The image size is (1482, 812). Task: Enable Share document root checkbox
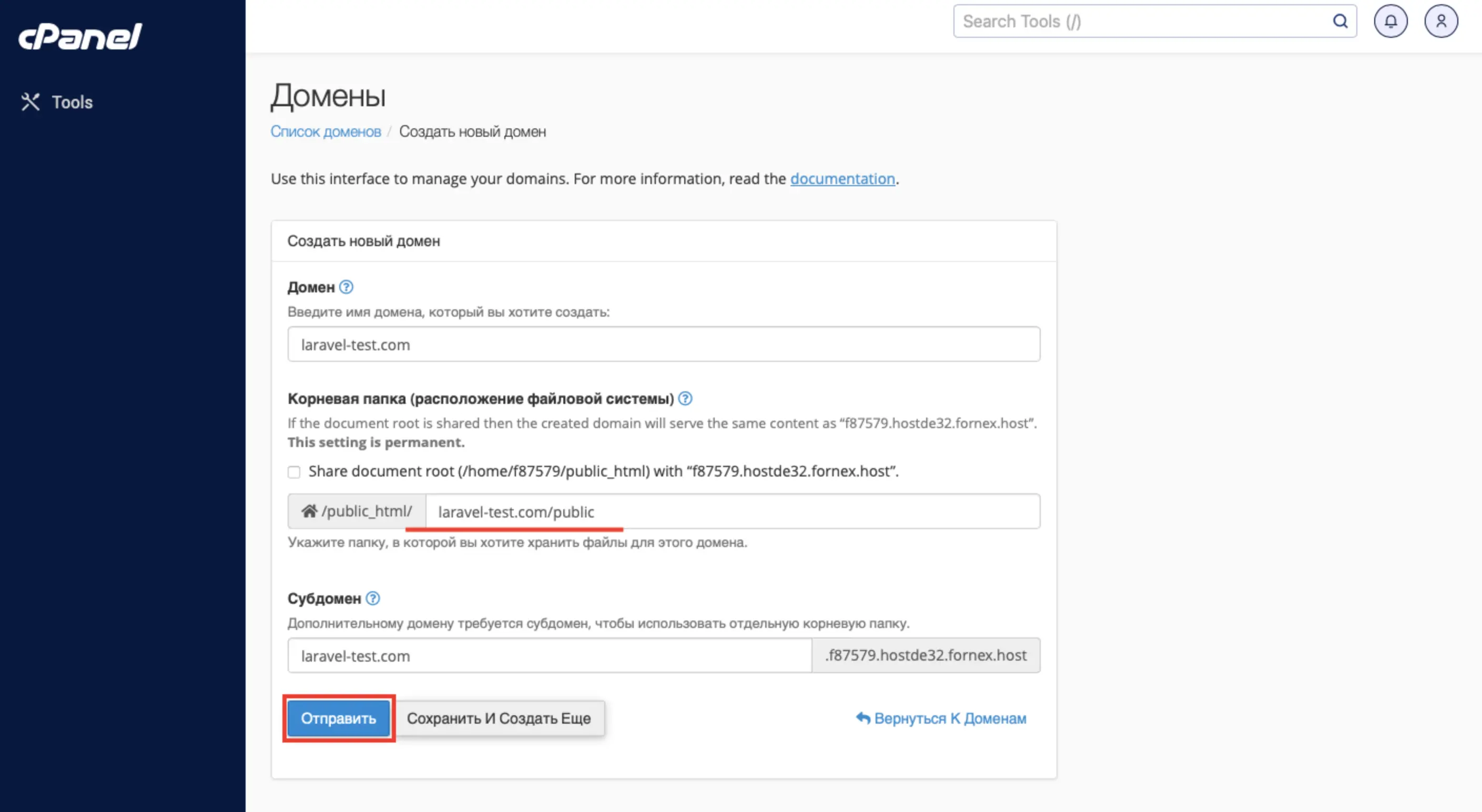click(294, 472)
